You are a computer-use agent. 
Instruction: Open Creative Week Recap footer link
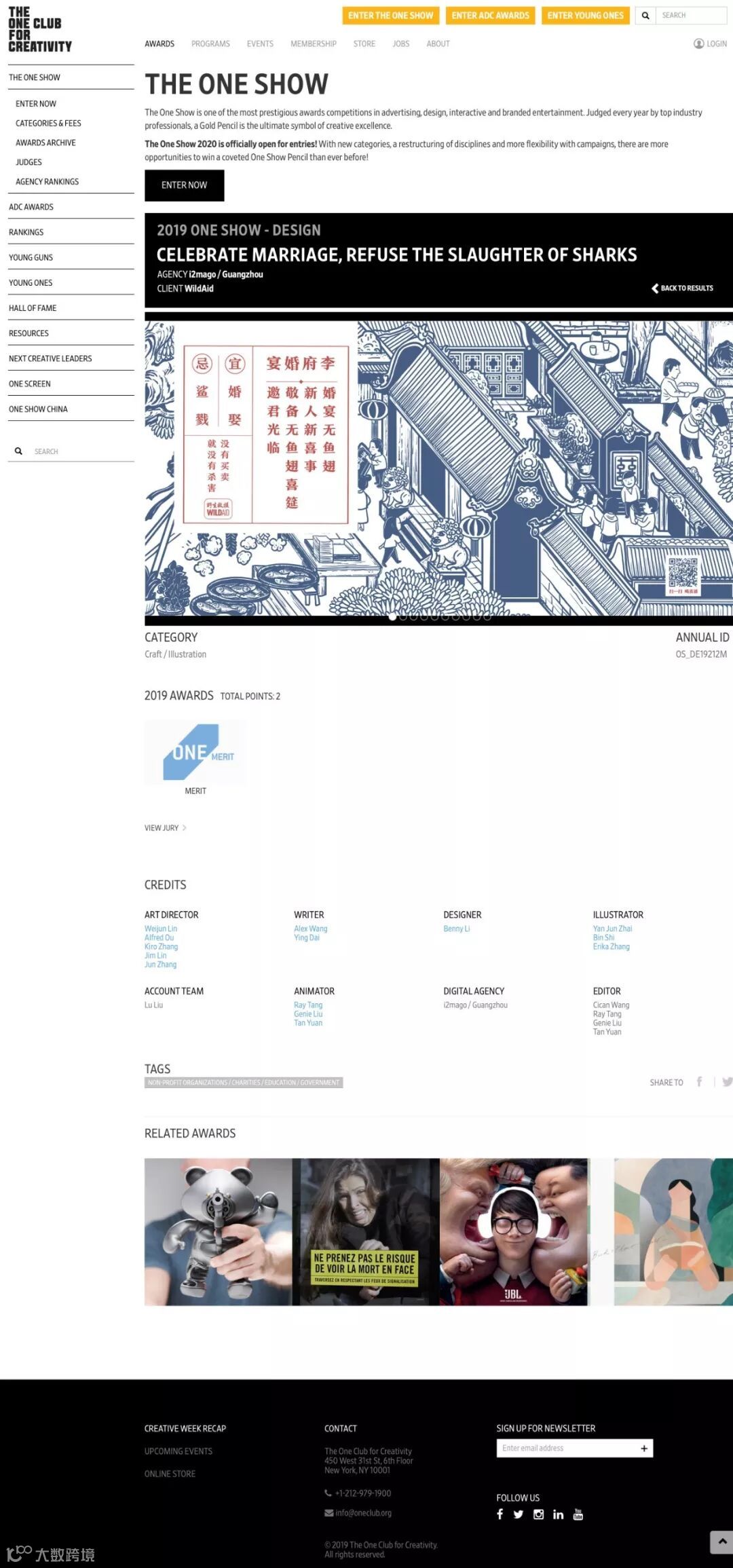(x=185, y=1428)
